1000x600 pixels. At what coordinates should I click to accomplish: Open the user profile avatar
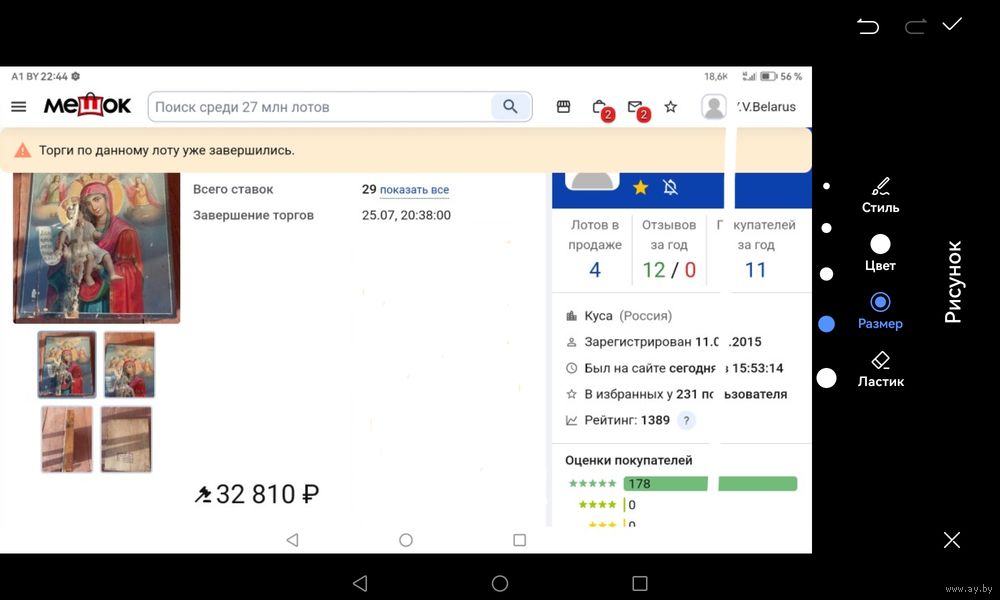pyautogui.click(x=714, y=106)
